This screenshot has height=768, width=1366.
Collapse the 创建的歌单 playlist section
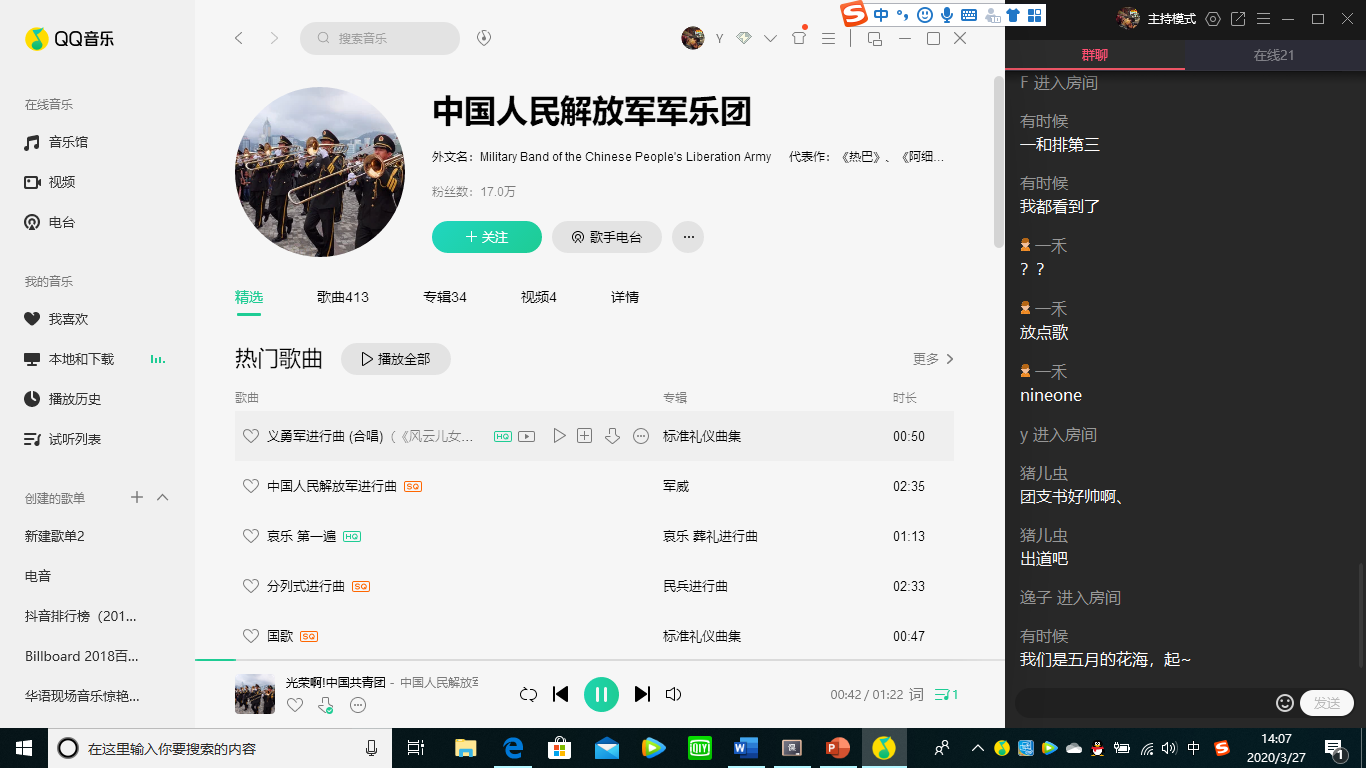point(163,498)
